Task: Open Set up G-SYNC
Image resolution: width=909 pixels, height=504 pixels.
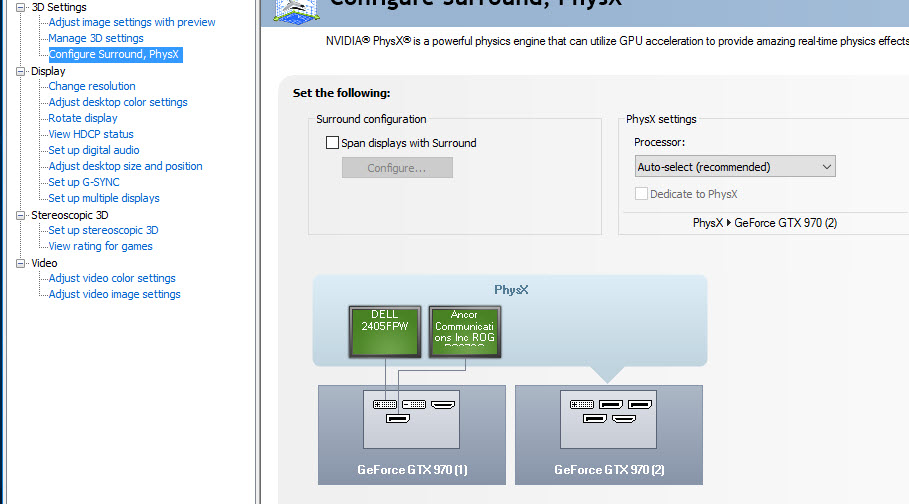Action: tap(83, 182)
